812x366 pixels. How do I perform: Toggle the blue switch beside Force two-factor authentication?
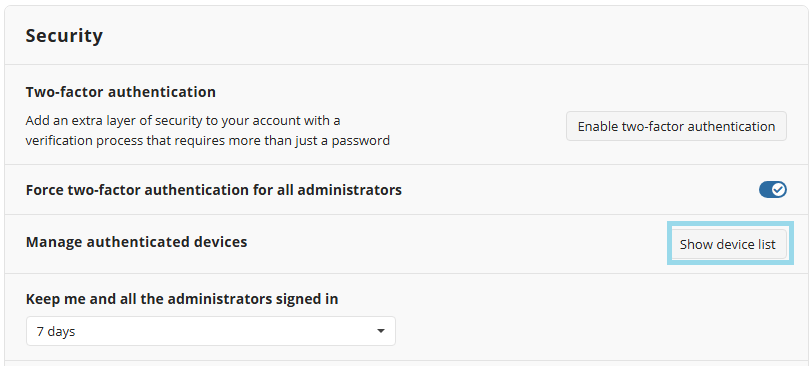[x=773, y=190]
